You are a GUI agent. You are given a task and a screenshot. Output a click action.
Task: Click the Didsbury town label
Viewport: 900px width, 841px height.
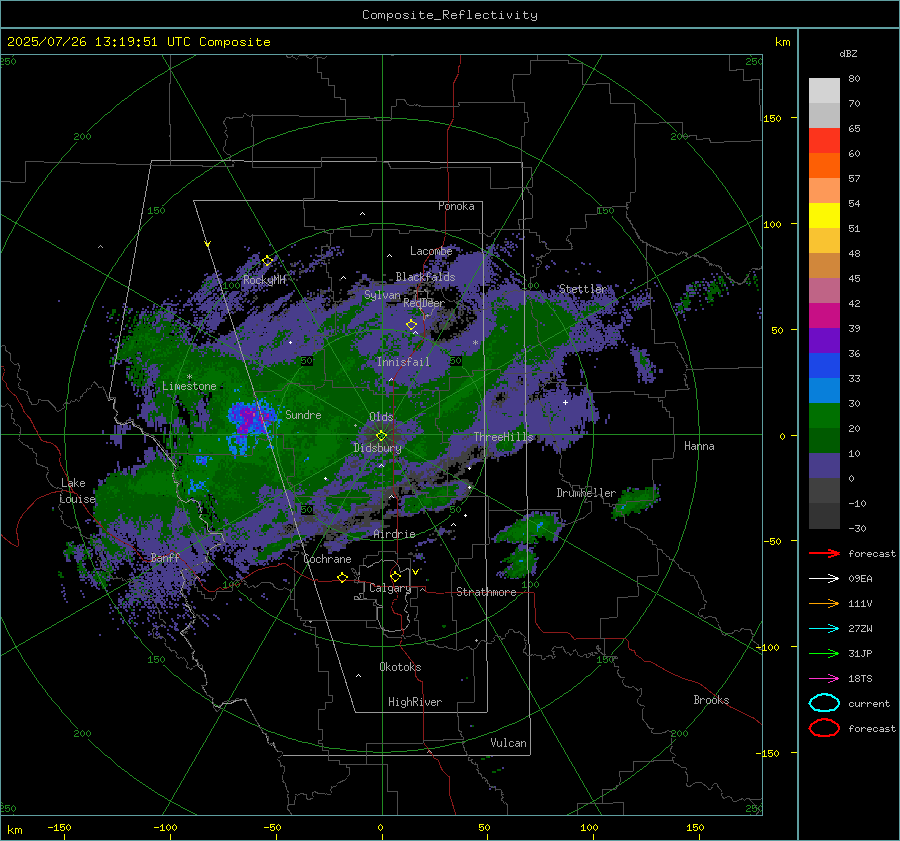click(377, 448)
